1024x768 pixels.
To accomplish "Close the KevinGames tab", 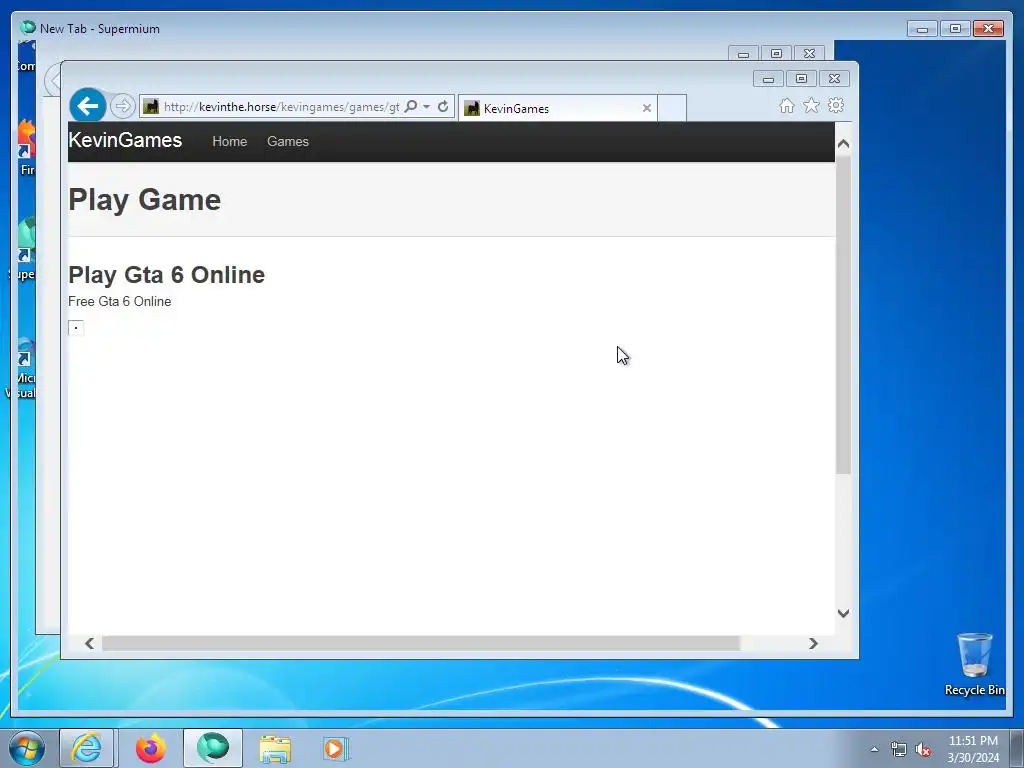I will click(647, 108).
